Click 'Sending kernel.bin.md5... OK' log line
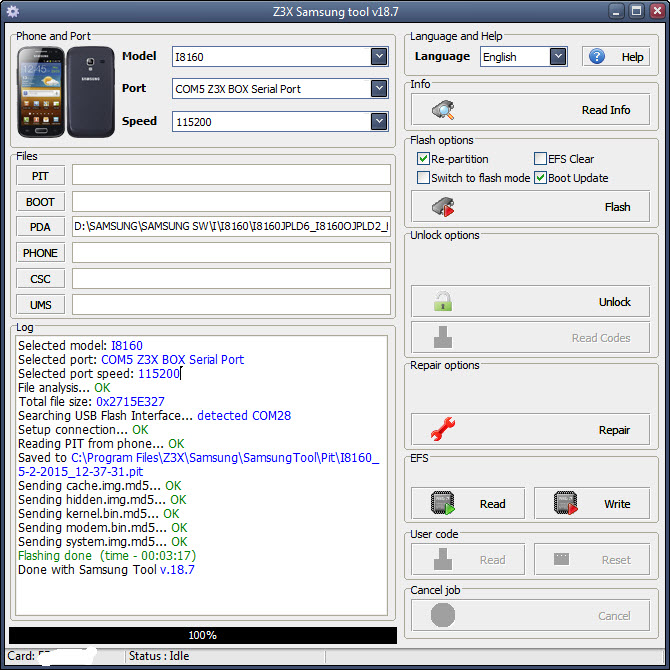670x670 pixels. [99, 514]
